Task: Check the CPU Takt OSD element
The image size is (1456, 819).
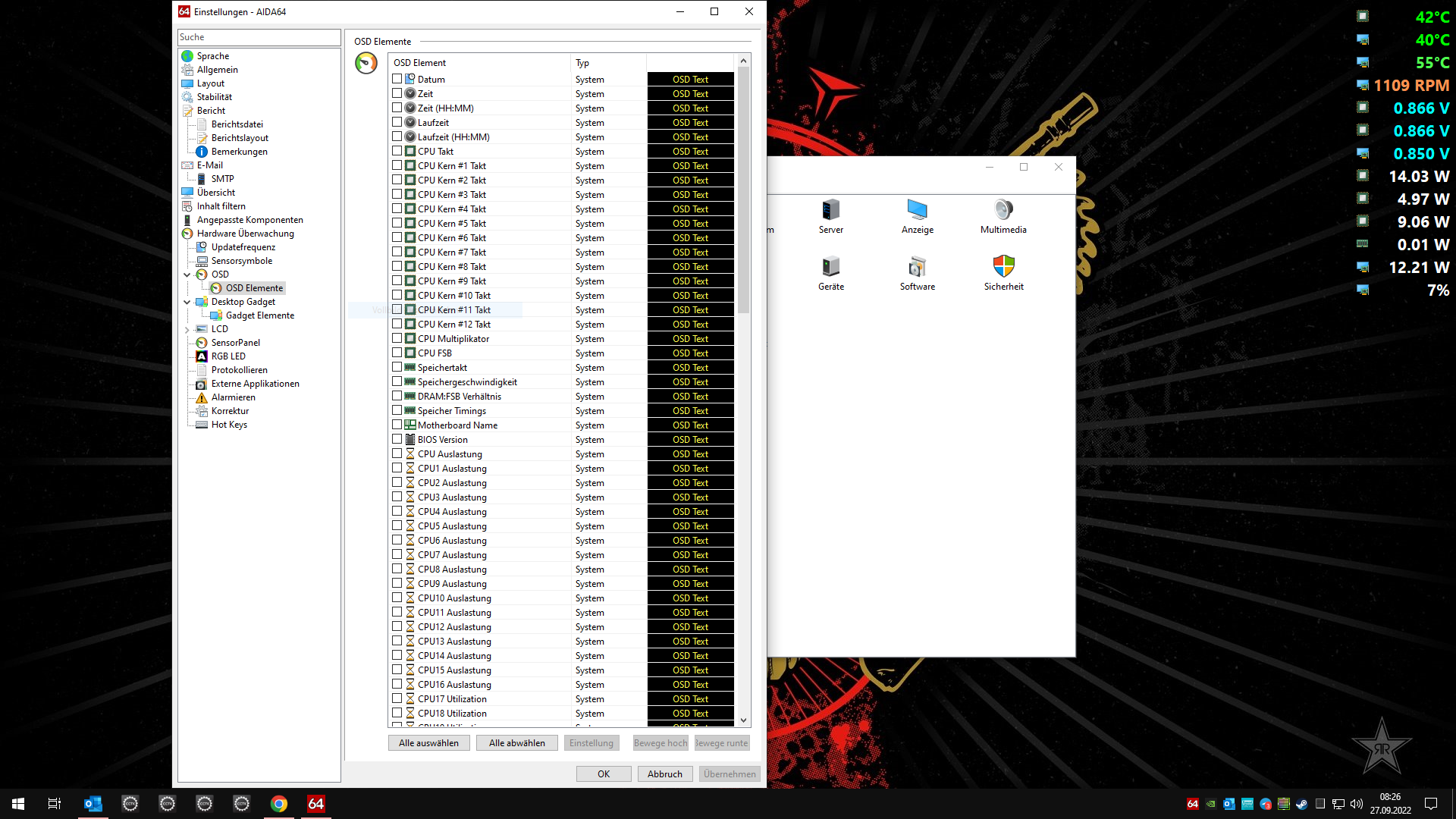Action: point(397,151)
